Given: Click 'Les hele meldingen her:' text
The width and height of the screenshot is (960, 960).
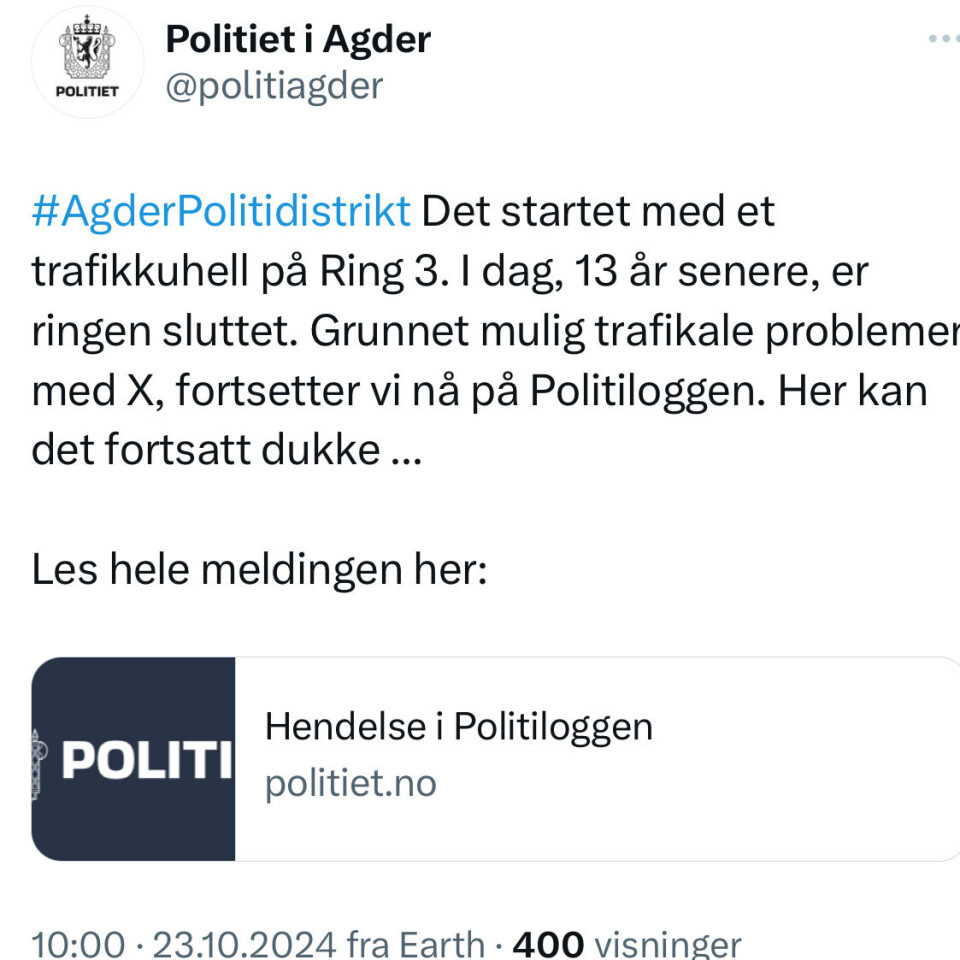Looking at the screenshot, I should click(259, 571).
